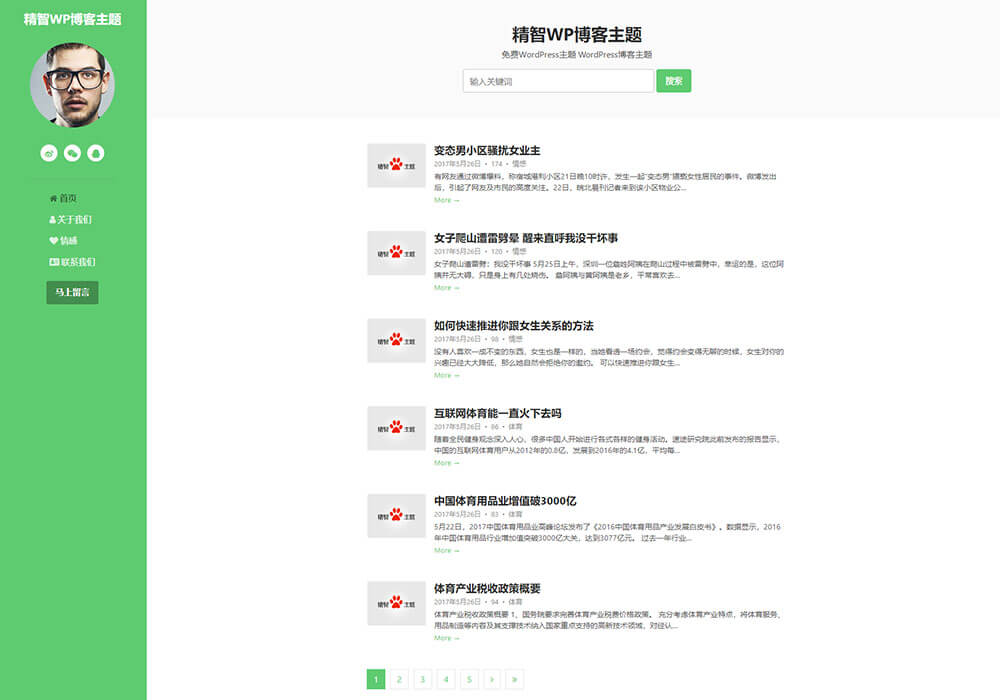This screenshot has width=1000, height=700.
Task: Click the next-page arrow in pagination
Action: (492, 679)
